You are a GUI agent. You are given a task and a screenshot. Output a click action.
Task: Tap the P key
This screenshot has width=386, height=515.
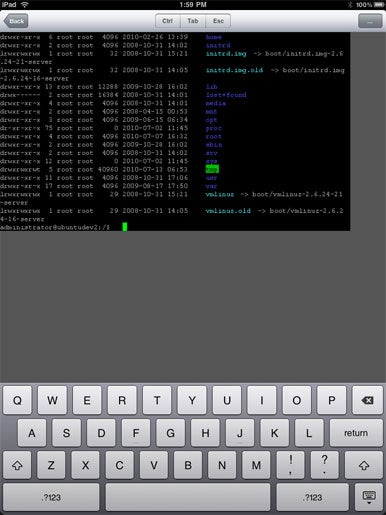click(332, 400)
